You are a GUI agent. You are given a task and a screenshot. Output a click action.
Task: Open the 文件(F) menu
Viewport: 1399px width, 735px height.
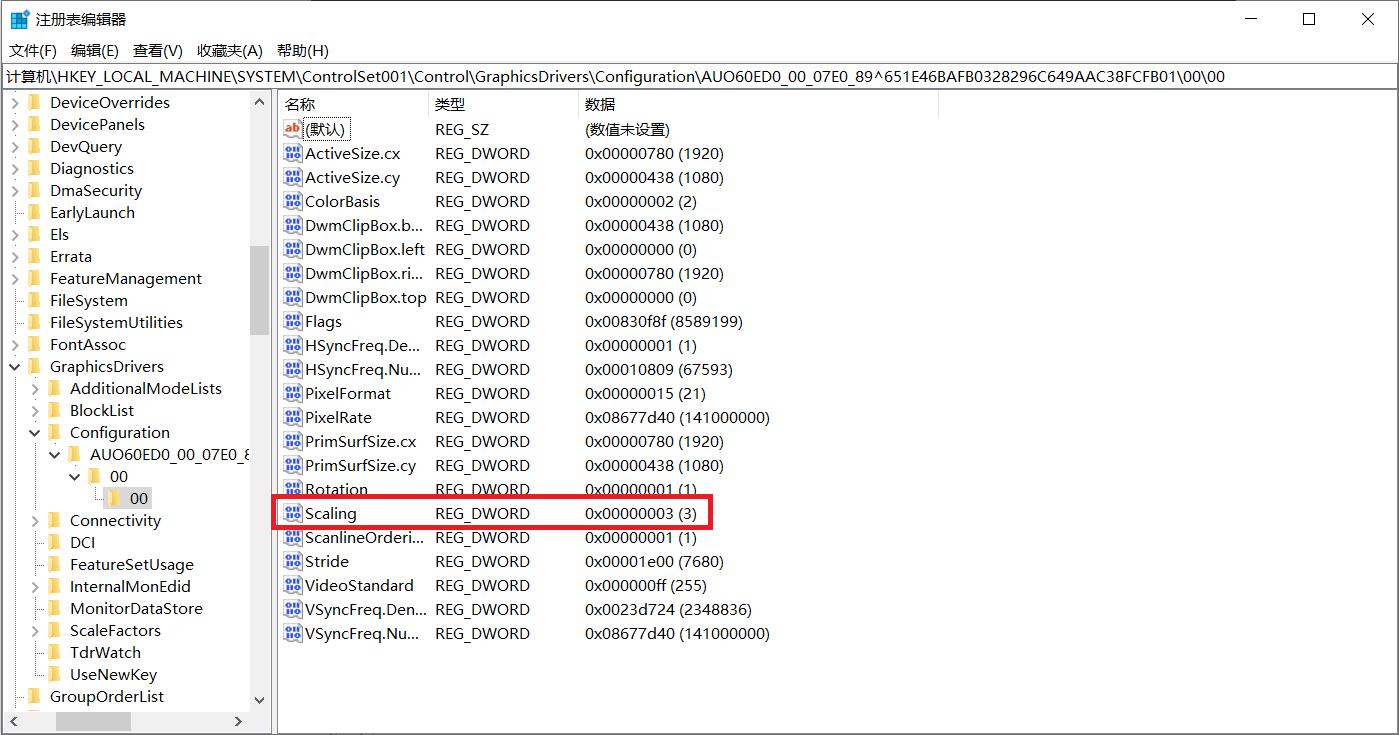[x=33, y=51]
